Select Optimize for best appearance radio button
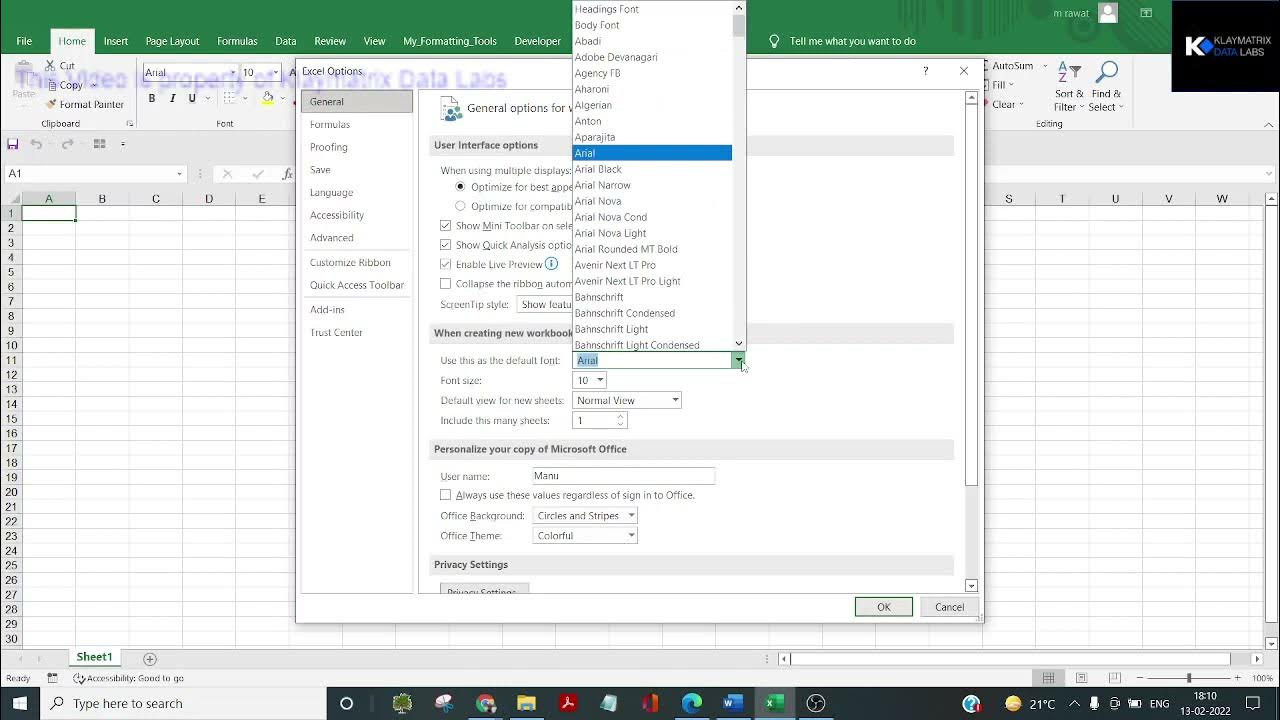The width and height of the screenshot is (1280, 720). 460,187
